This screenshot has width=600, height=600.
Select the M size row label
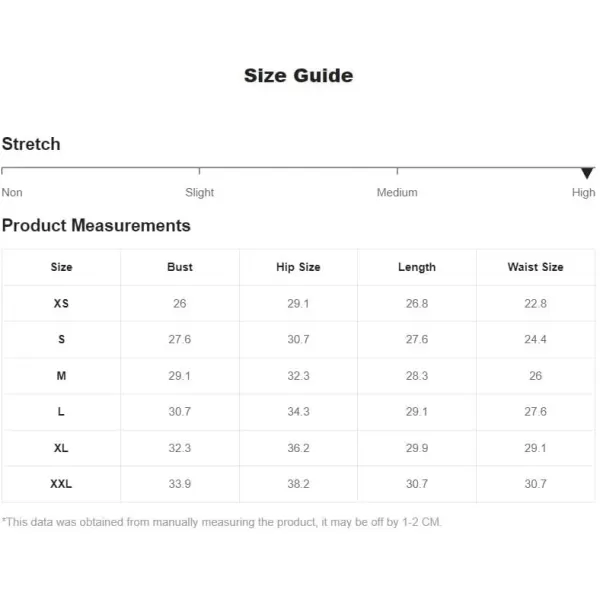tap(61, 376)
